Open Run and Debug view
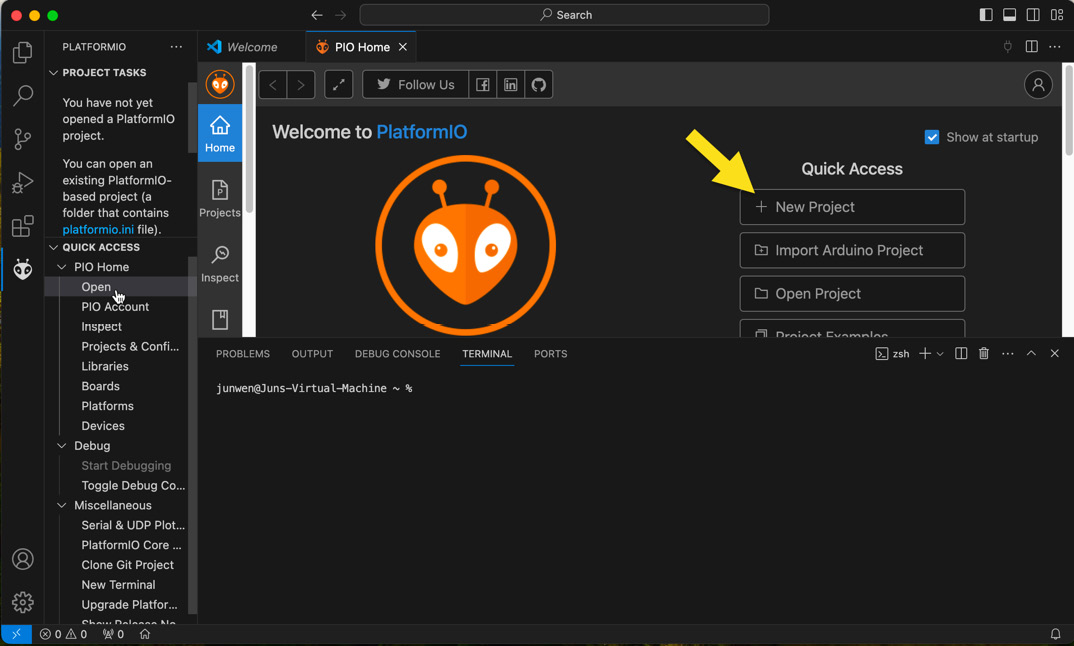This screenshot has width=1074, height=646. 23,182
